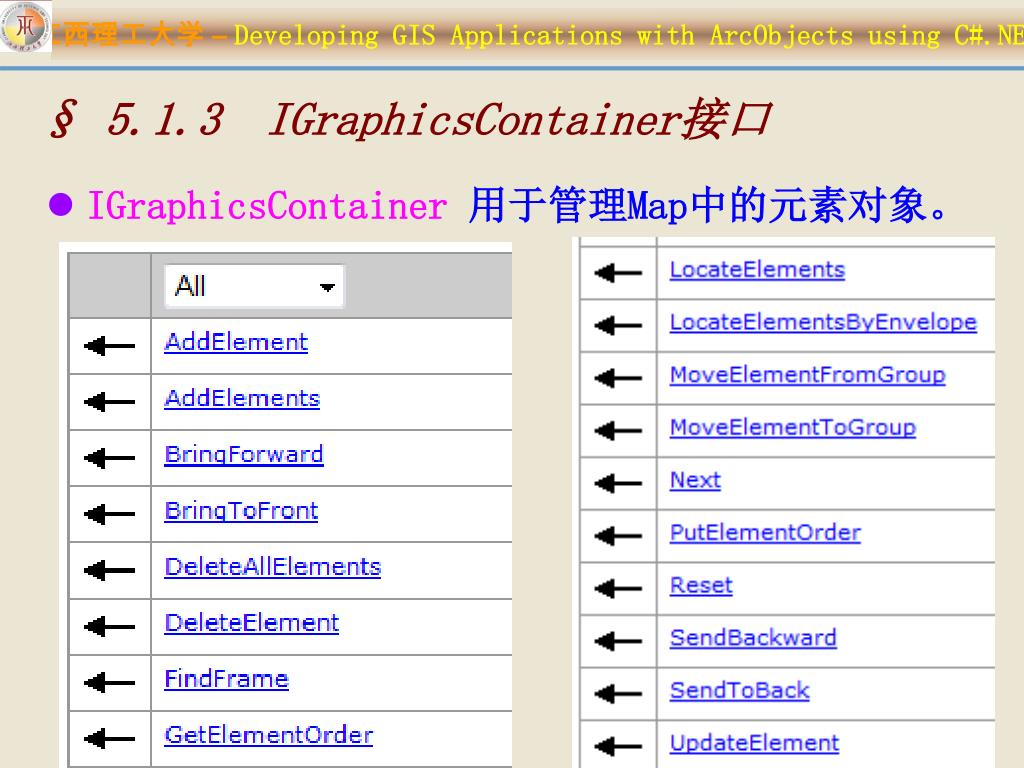Screen dimensions: 1024x768
Task: Click the method arrow icon beside SendToBack
Action: tap(618, 694)
